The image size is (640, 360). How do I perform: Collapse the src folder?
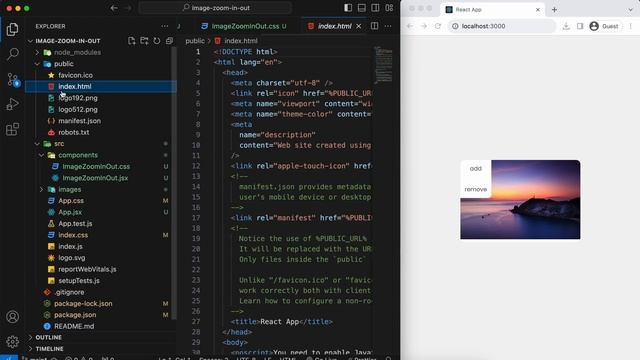pos(37,144)
